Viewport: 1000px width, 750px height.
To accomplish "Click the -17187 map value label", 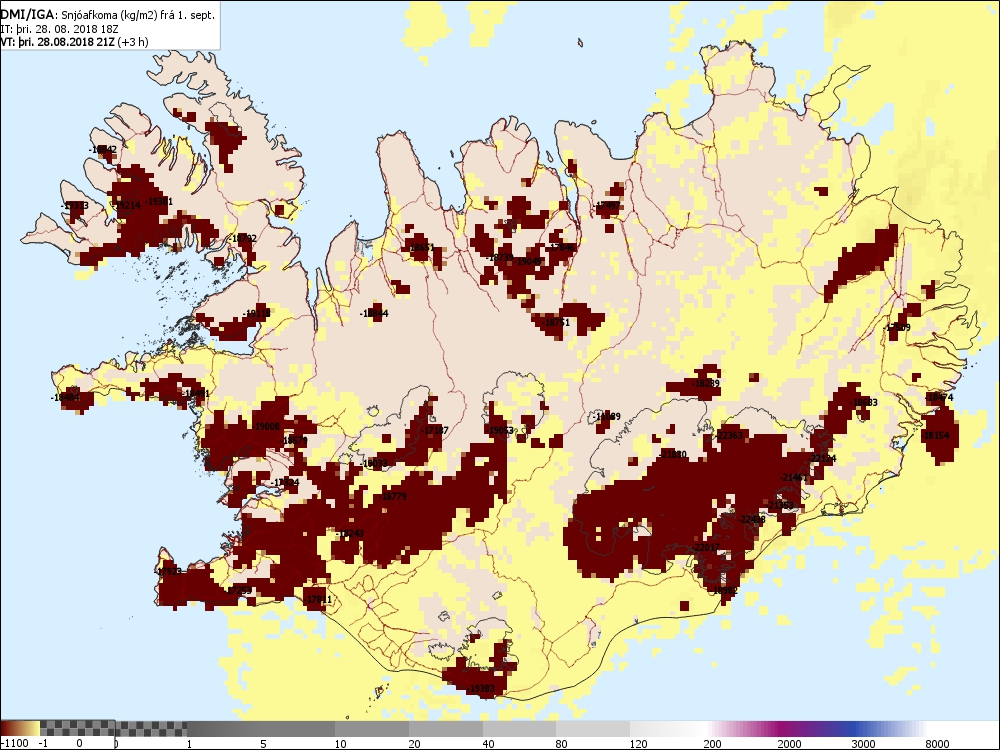I will tap(434, 431).
